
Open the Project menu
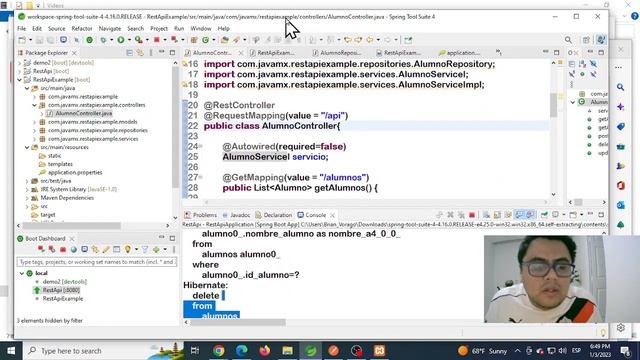(159, 29)
